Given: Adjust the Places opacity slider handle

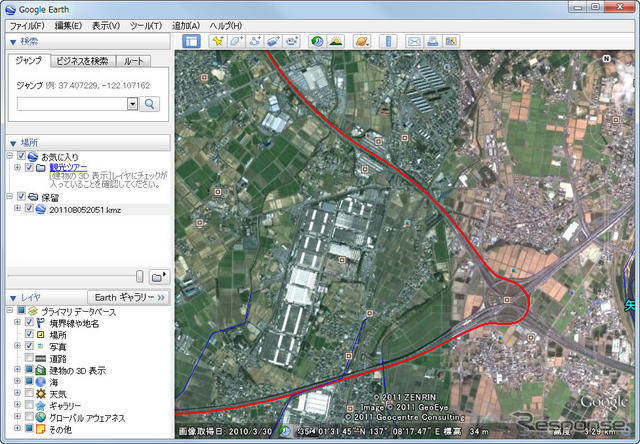Looking at the screenshot, I should pos(140,276).
